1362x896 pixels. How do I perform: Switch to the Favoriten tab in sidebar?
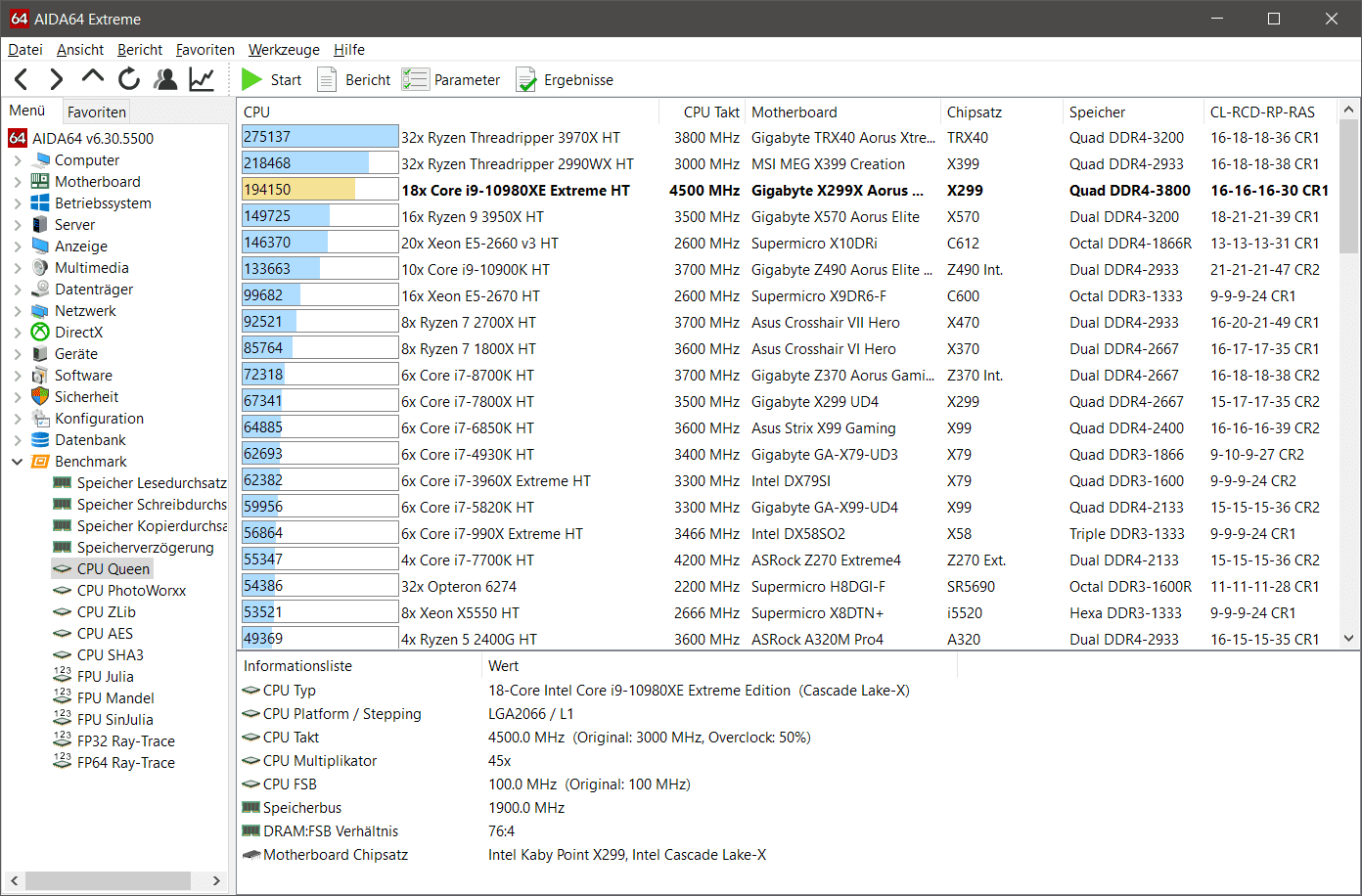pos(97,112)
